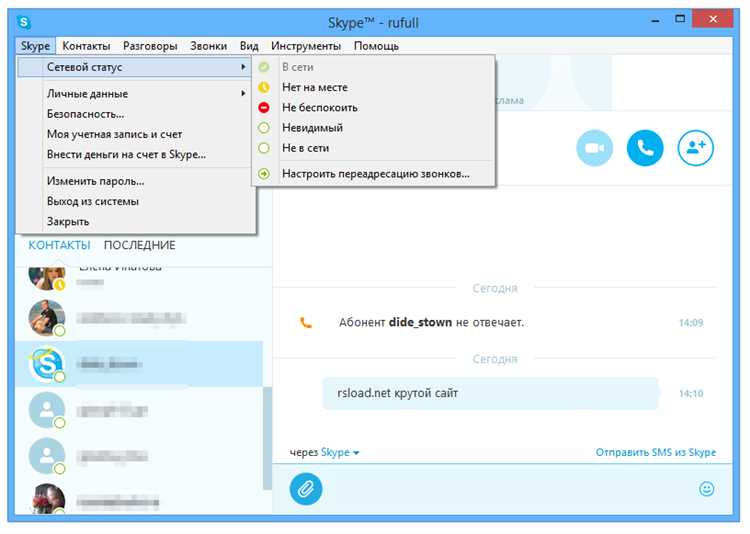
Task: Open the Инструменты menu
Action: coord(306,46)
